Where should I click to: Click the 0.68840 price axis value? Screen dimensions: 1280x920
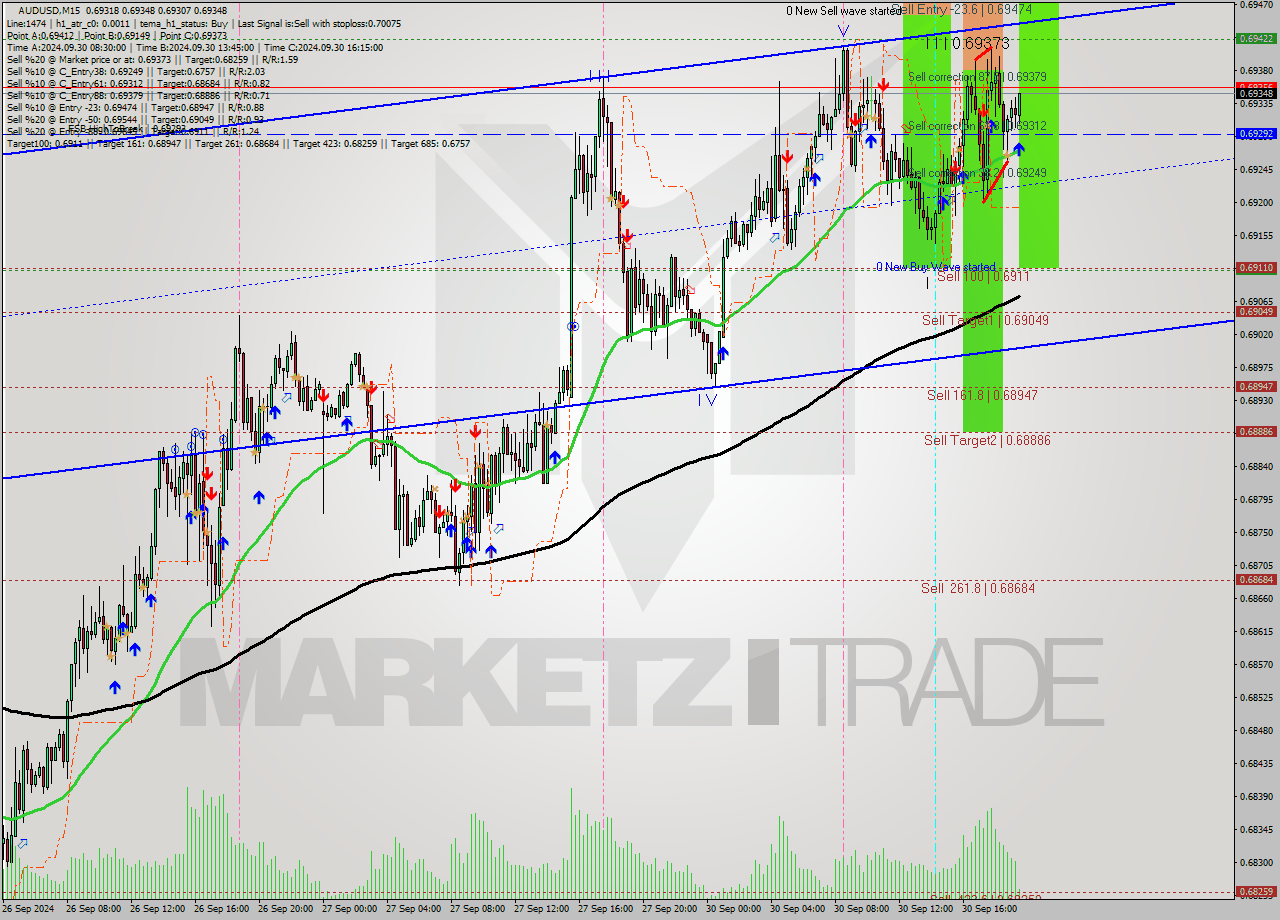(x=1256, y=467)
